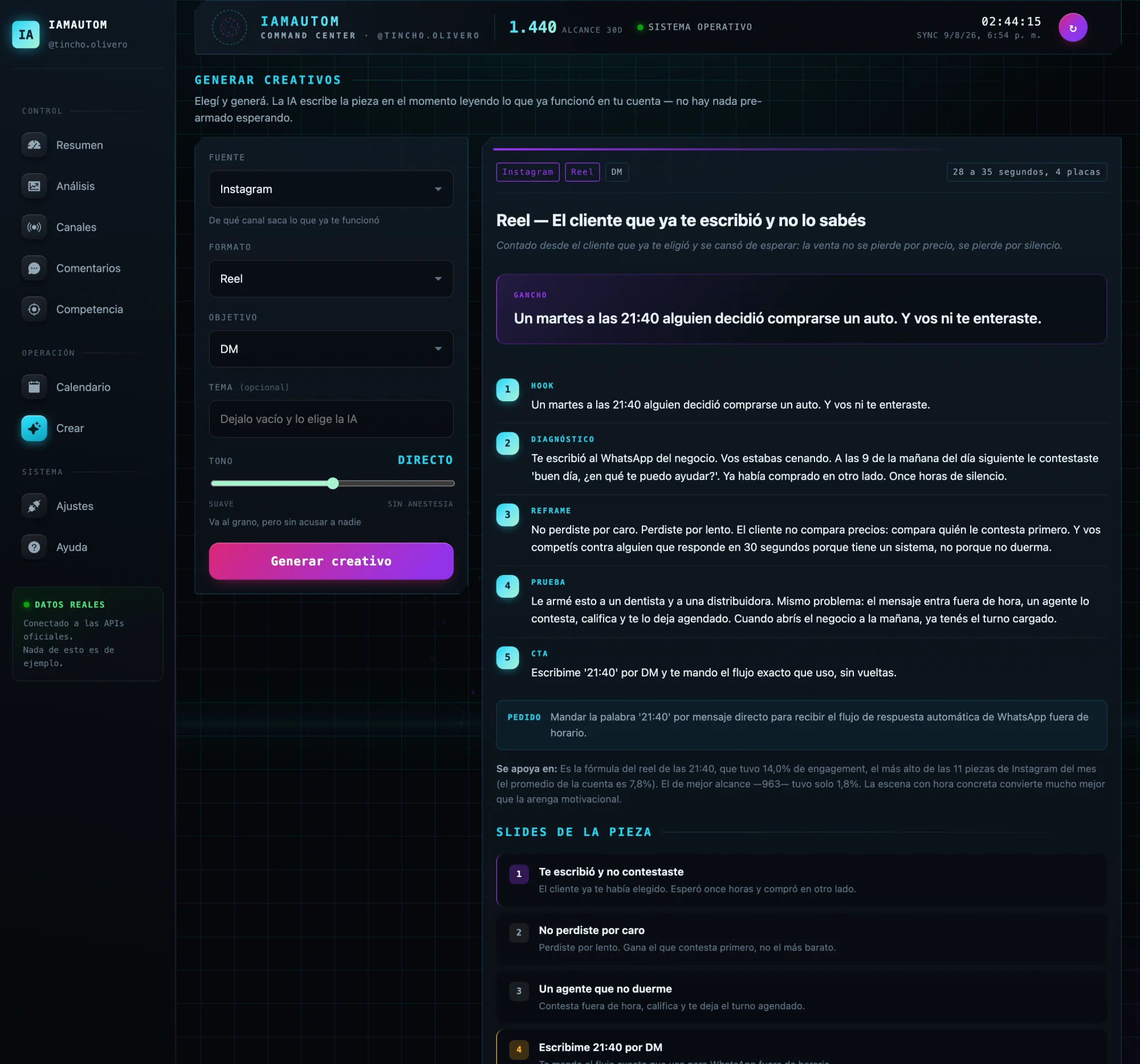Click the Gancho hook card

click(801, 309)
